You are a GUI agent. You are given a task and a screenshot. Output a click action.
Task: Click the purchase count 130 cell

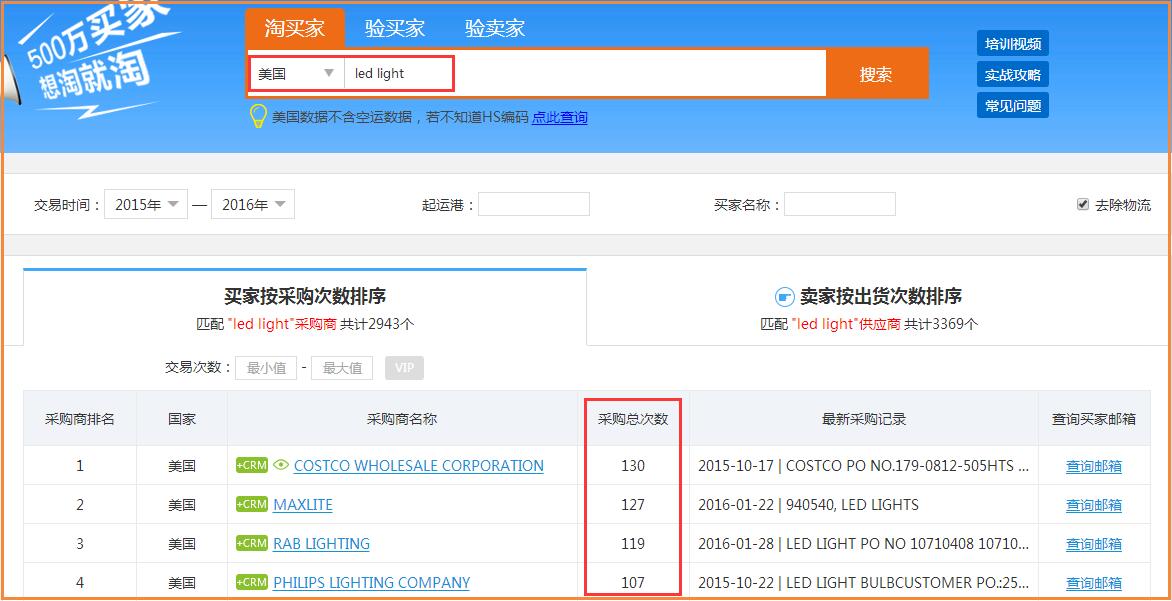pos(633,466)
